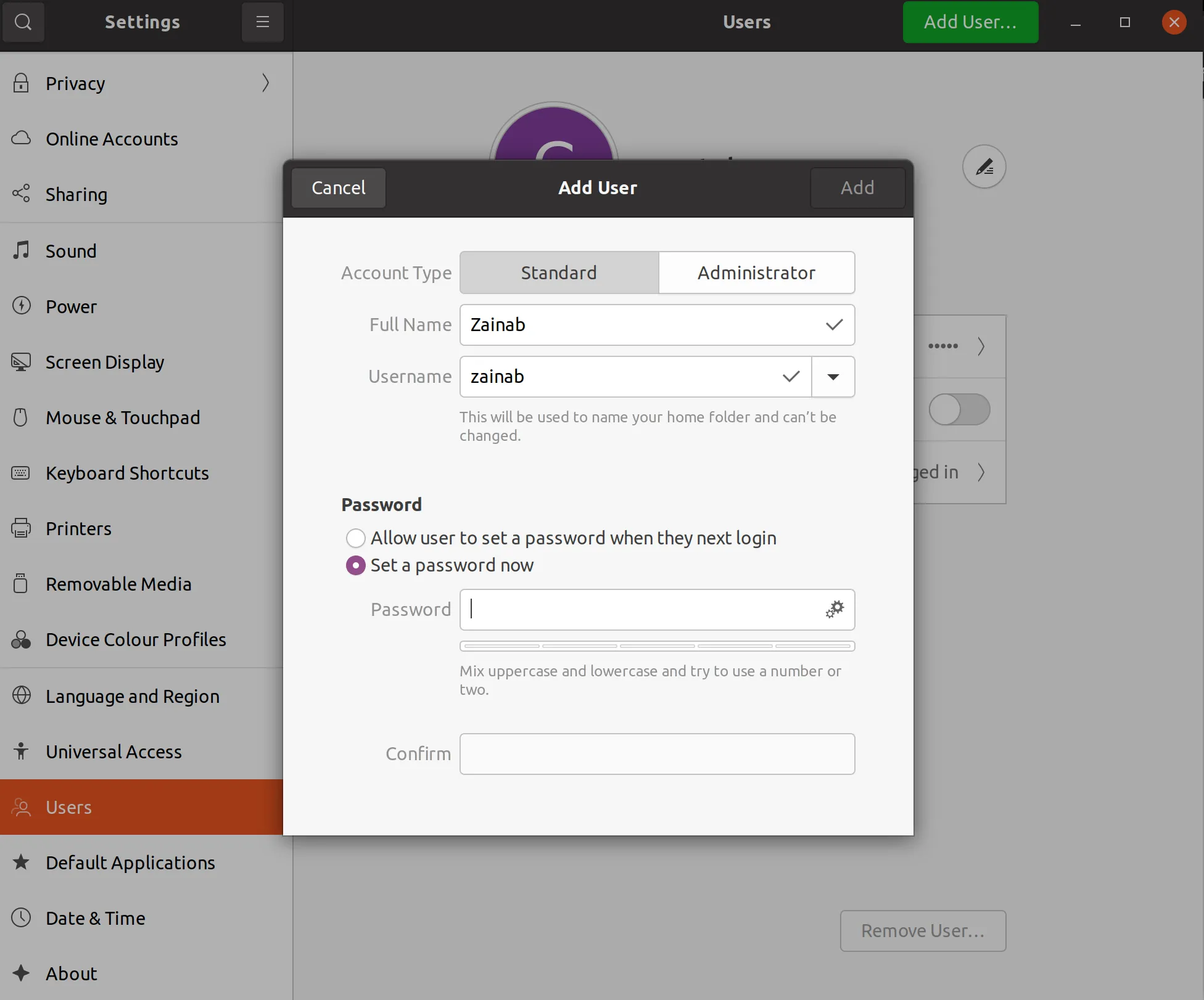Click the Printers icon in sidebar
1204x1000 pixels.
click(x=21, y=528)
